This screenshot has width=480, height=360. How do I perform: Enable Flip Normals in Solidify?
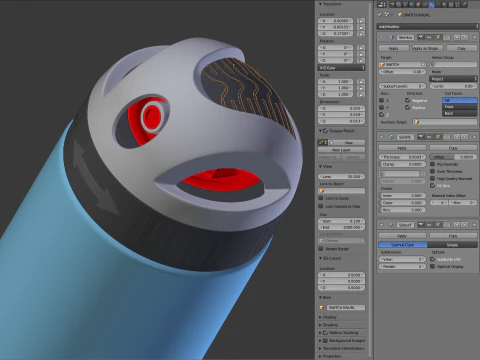pyautogui.click(x=433, y=164)
